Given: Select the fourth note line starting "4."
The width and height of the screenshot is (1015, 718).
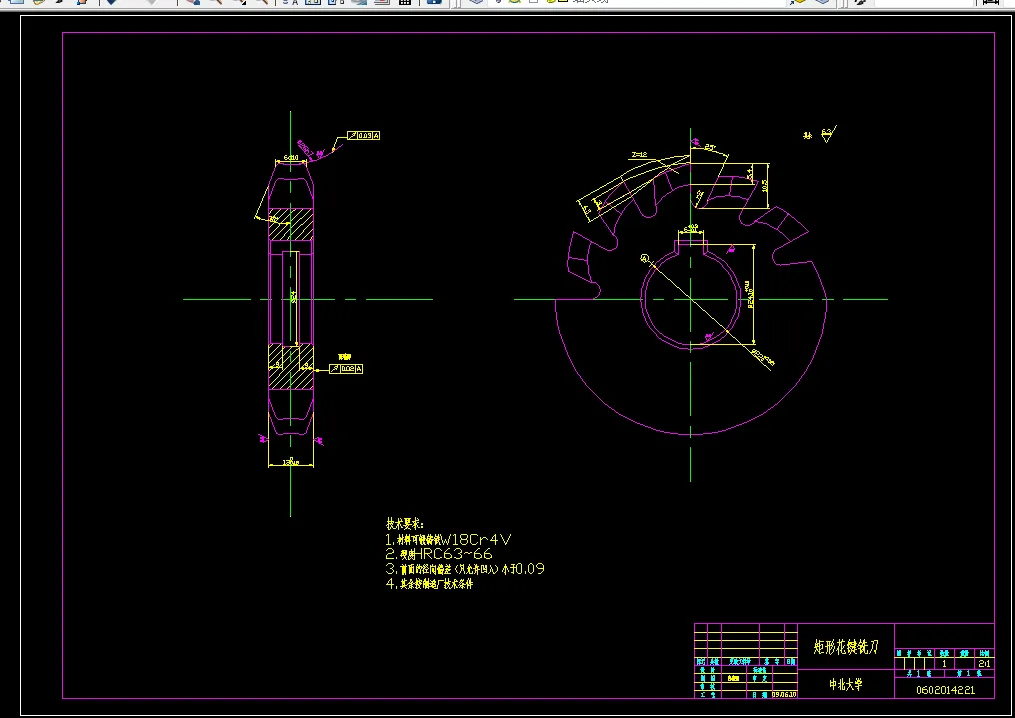Looking at the screenshot, I should tap(429, 584).
